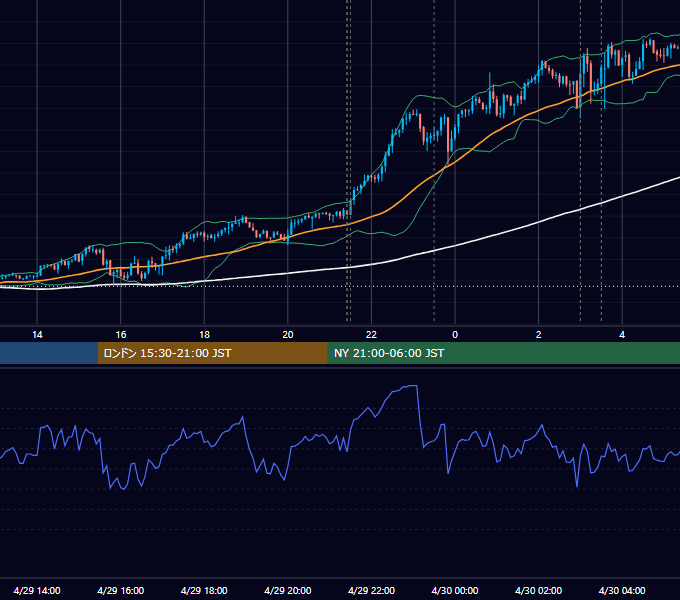The image size is (680, 600).
Task: Click the 2 hour label on price chart axis
Action: [538, 335]
